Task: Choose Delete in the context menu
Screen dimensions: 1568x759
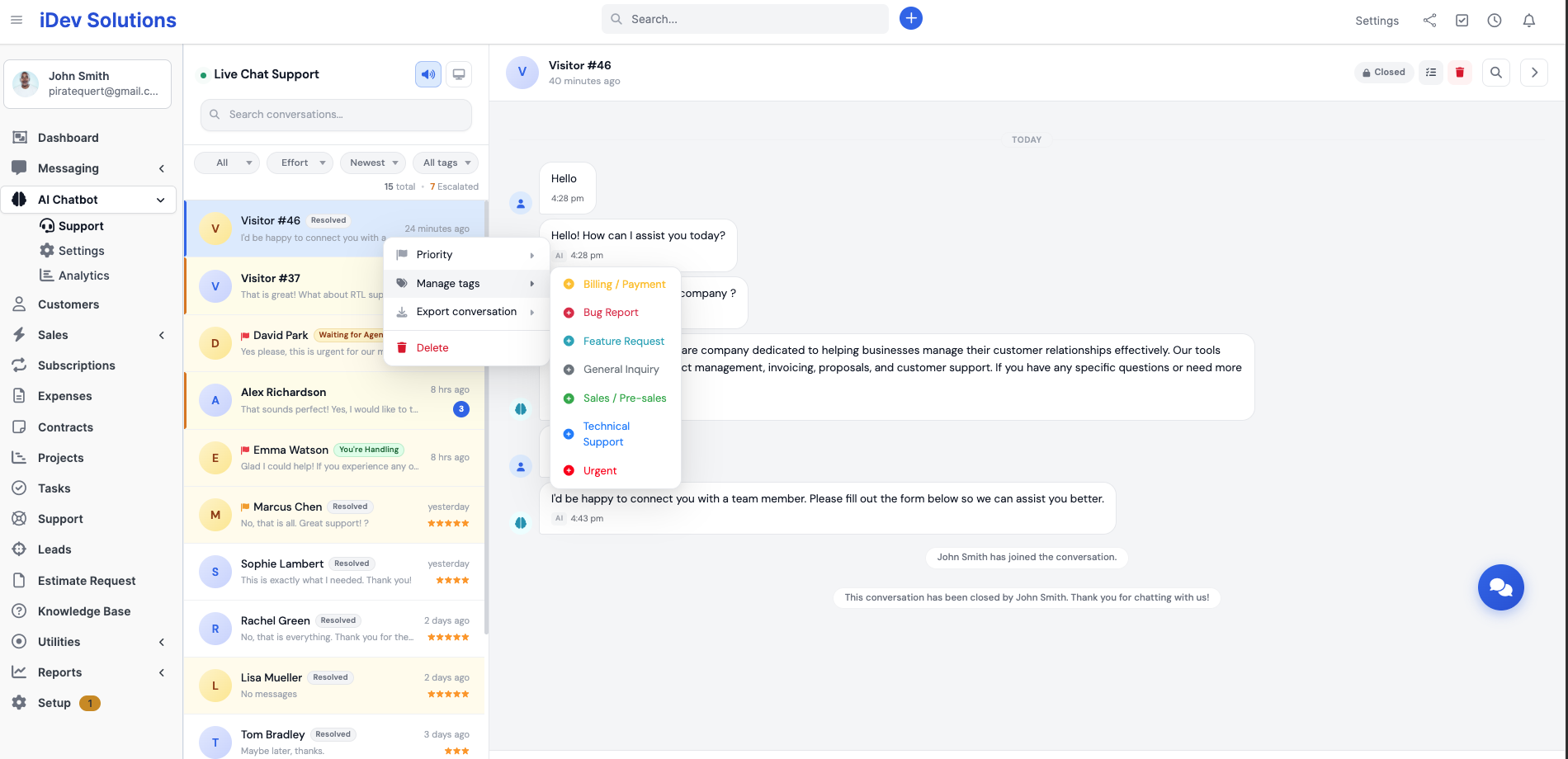Action: point(467,348)
